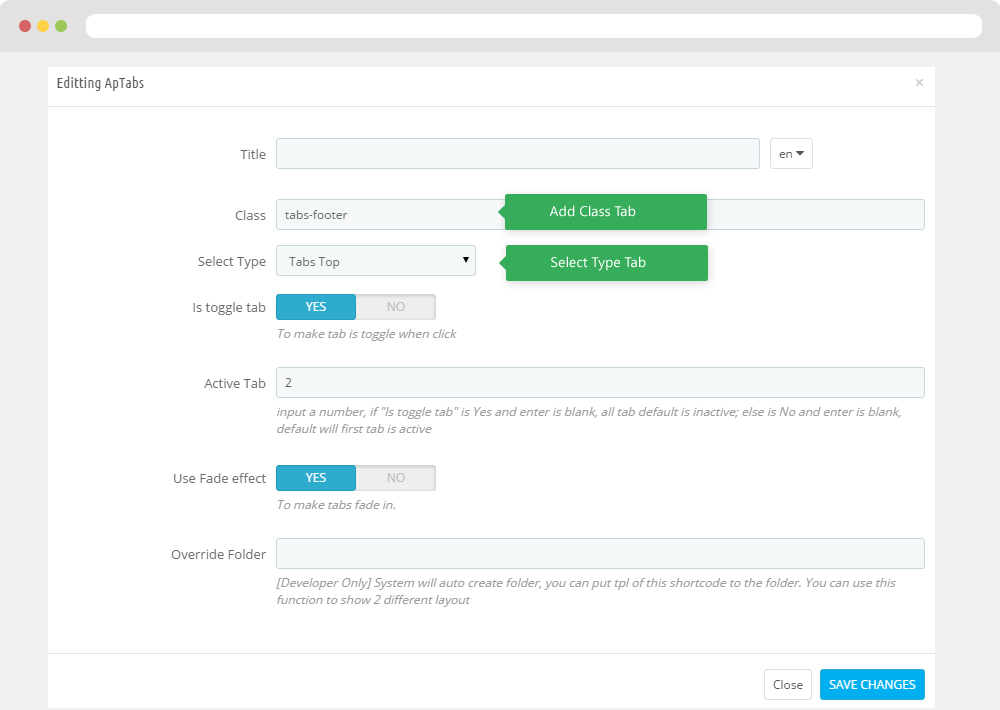Click the Override Folder label
1000x710 pixels.
218,554
